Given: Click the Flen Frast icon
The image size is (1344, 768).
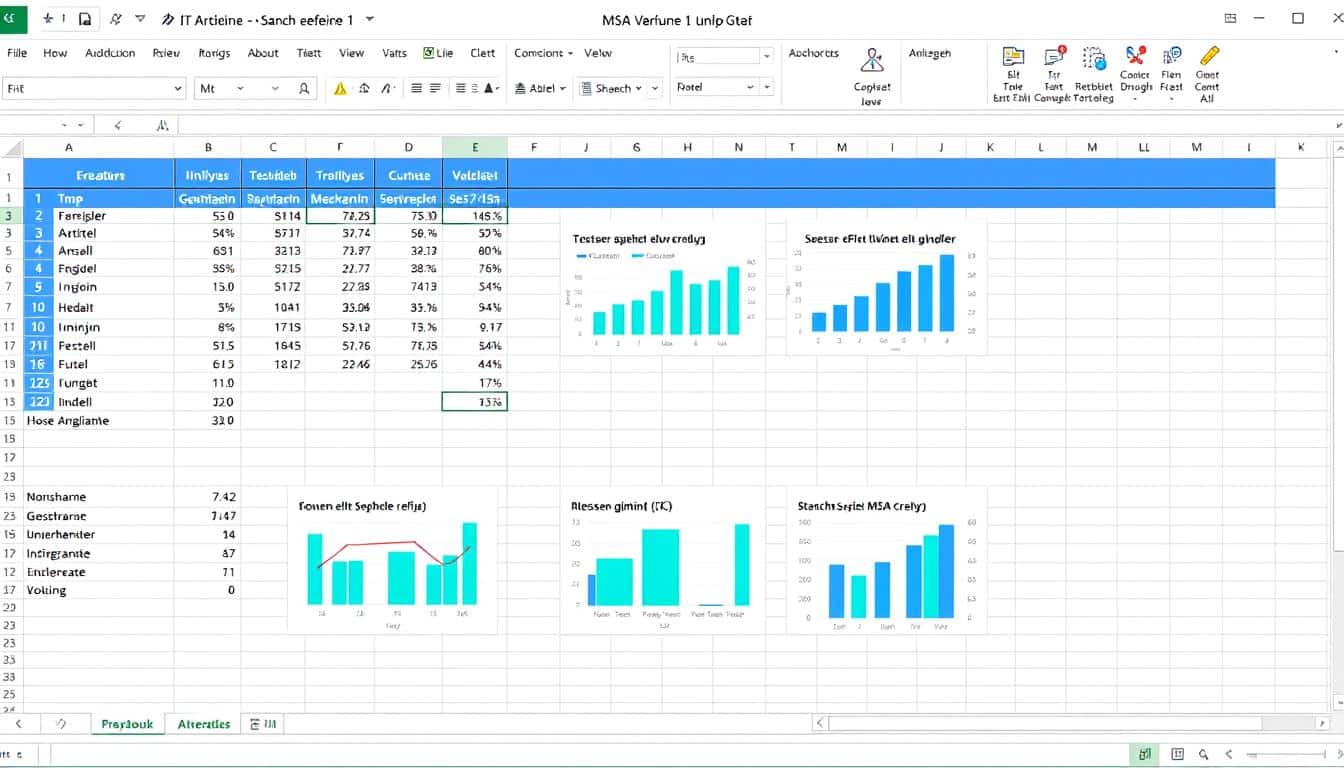Looking at the screenshot, I should click(1171, 56).
